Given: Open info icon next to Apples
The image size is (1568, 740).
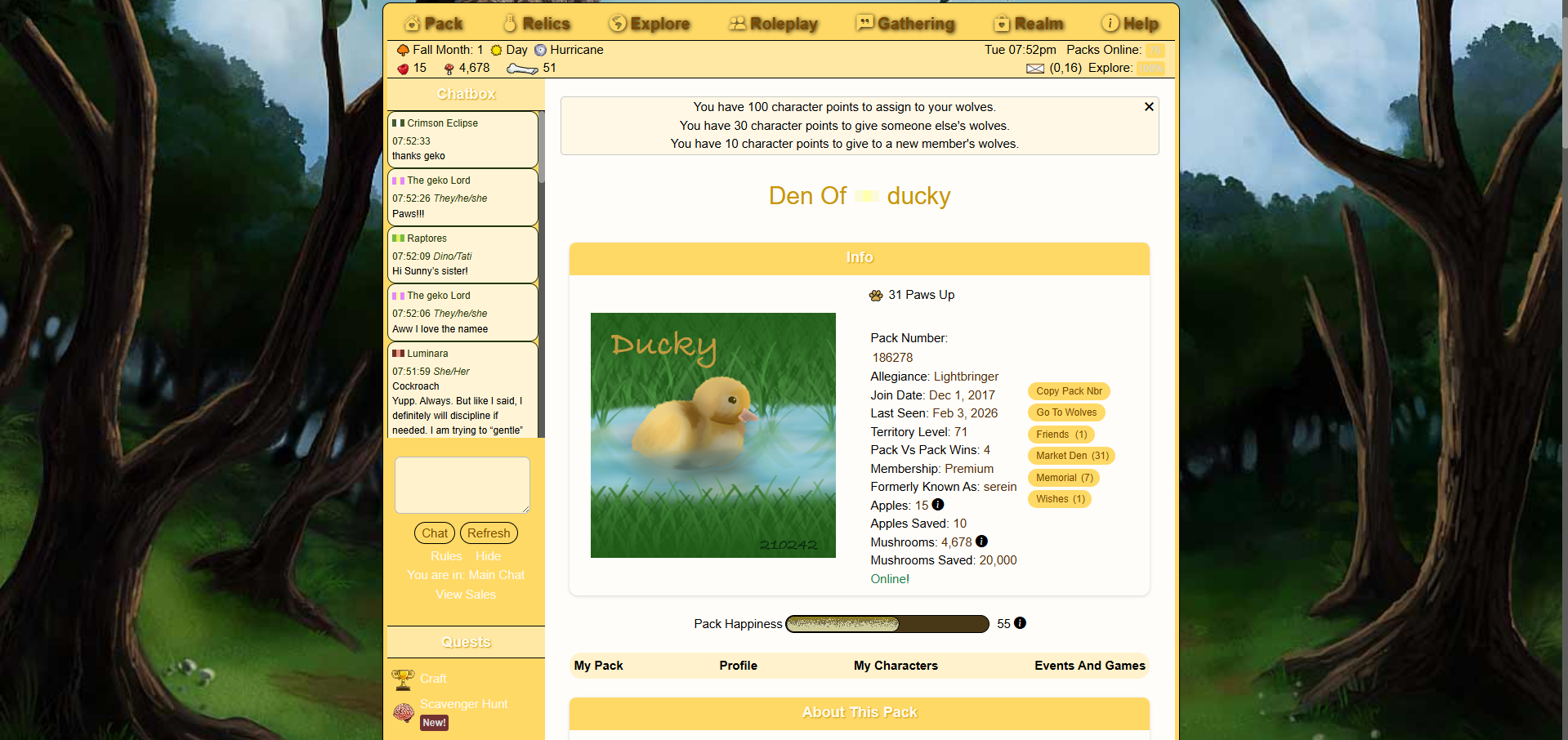Looking at the screenshot, I should 938,505.
